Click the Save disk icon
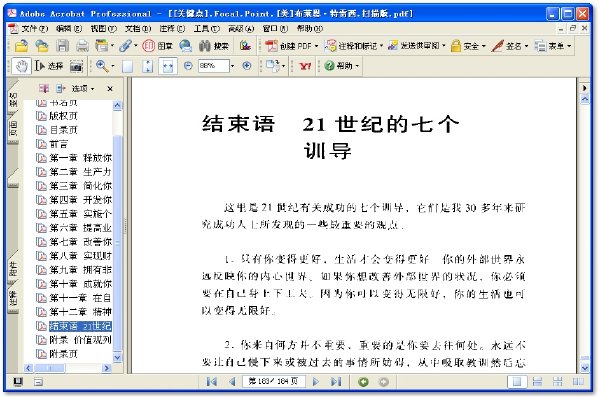This screenshot has width=600, height=399. 62,46
